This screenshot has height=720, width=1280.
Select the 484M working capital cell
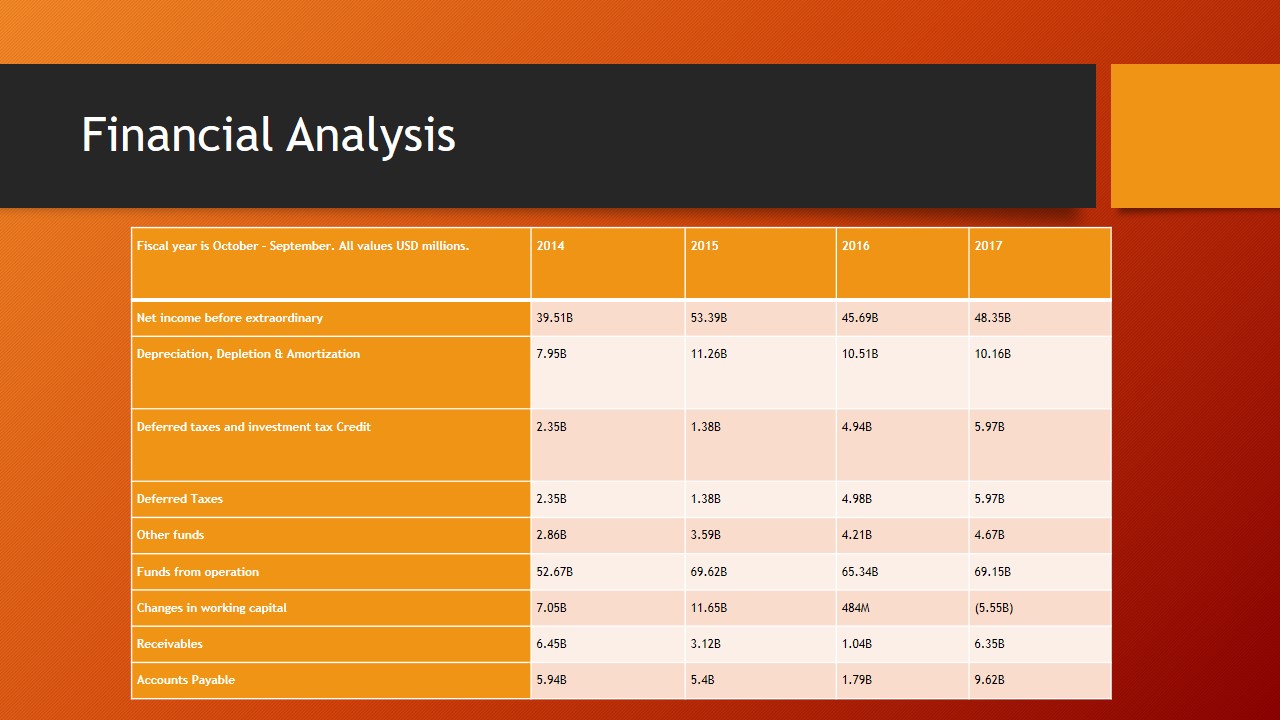(x=856, y=608)
